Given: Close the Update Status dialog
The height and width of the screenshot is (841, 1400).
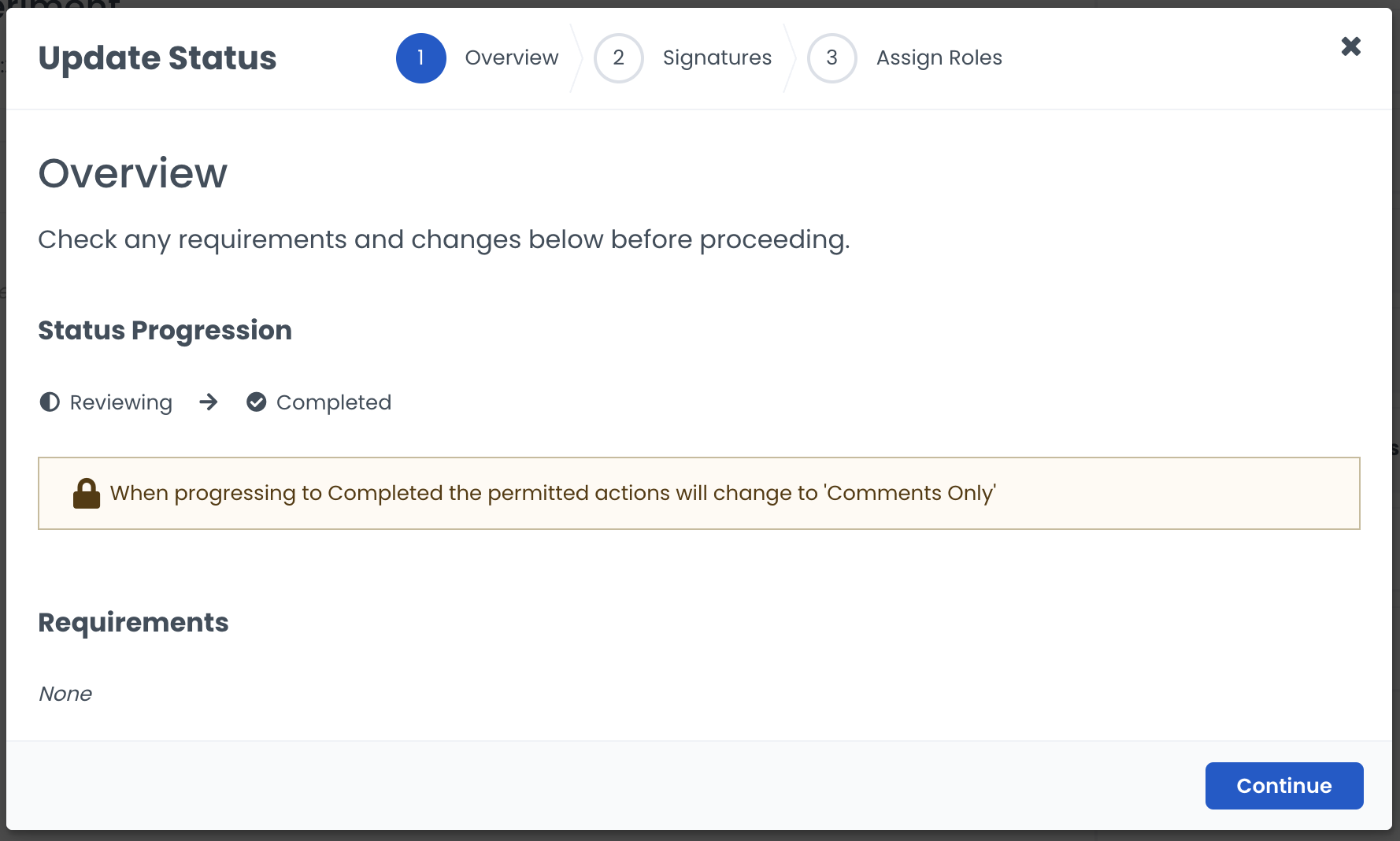Looking at the screenshot, I should 1350,46.
